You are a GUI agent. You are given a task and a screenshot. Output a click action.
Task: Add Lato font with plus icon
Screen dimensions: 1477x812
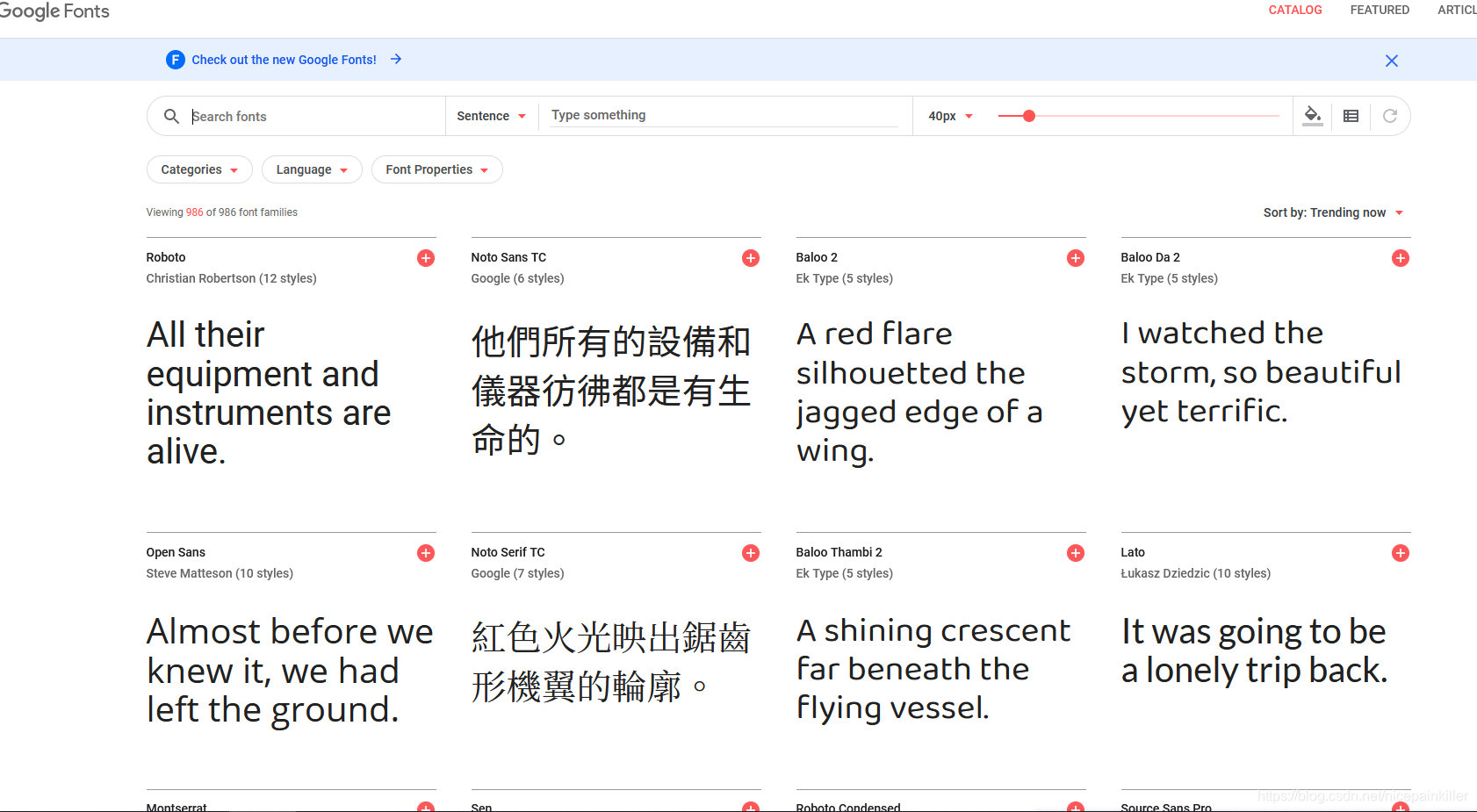click(x=1401, y=553)
